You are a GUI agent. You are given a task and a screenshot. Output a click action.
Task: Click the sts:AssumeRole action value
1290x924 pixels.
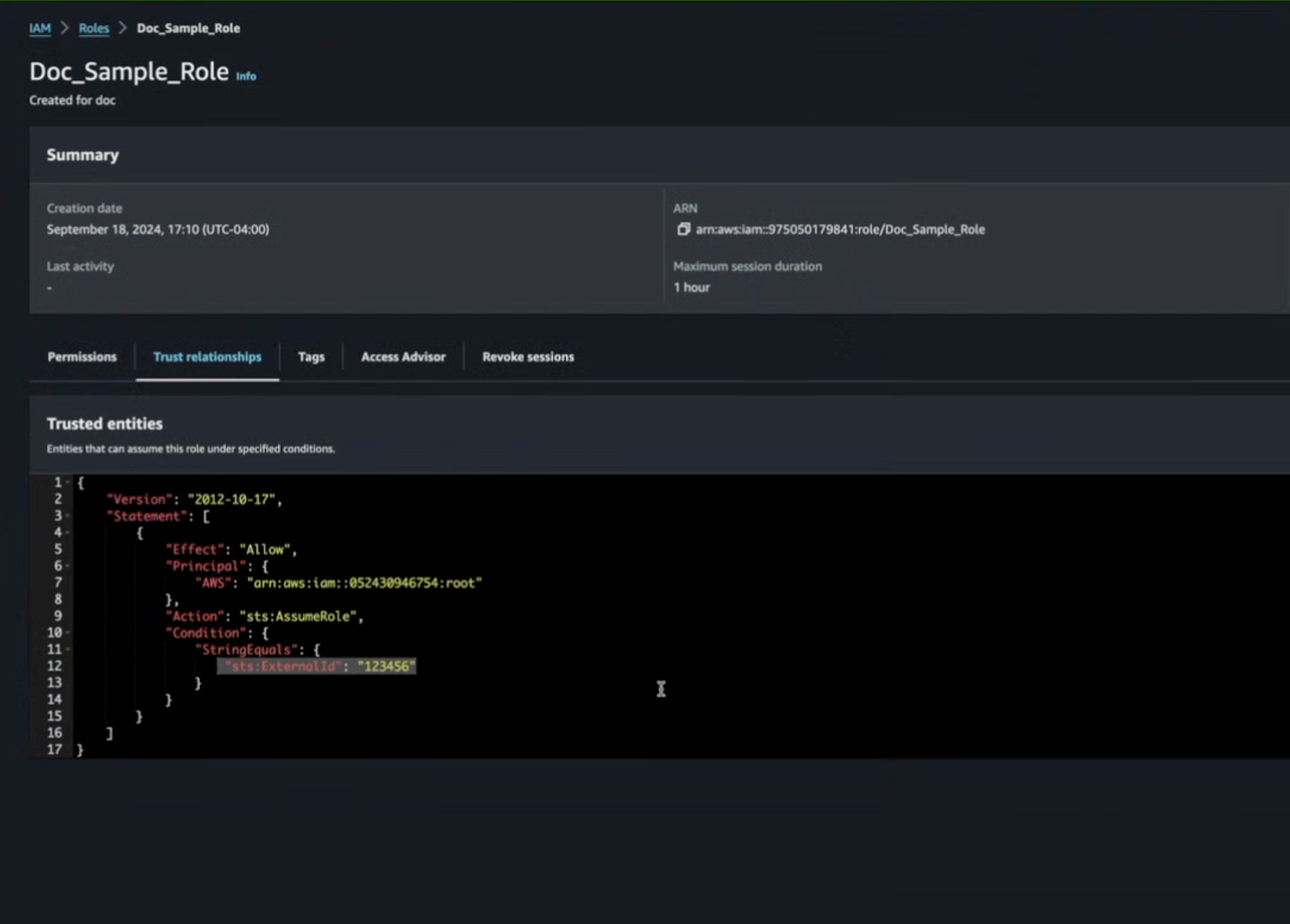point(301,616)
